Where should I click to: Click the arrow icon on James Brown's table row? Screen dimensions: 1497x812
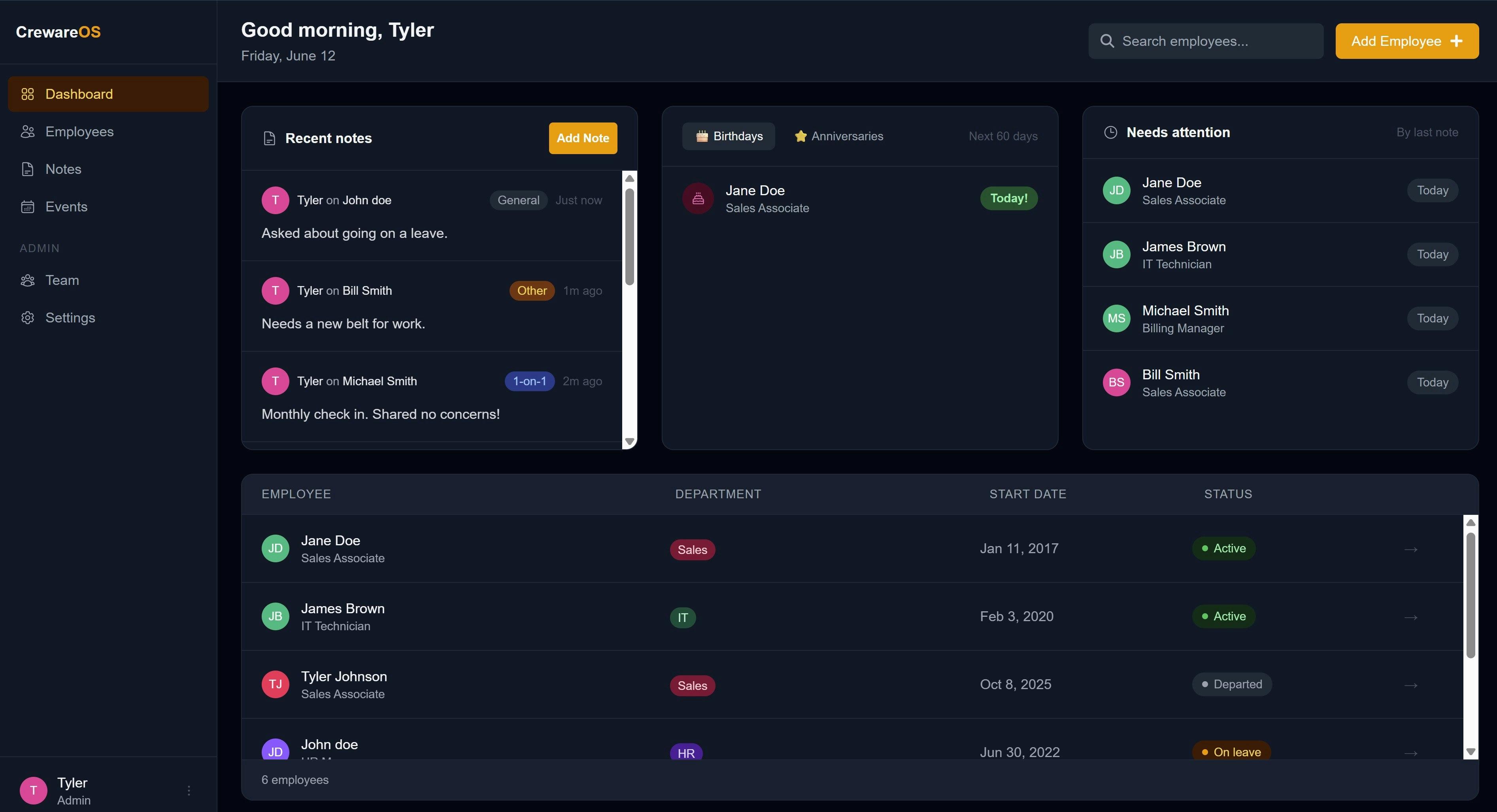(1410, 618)
